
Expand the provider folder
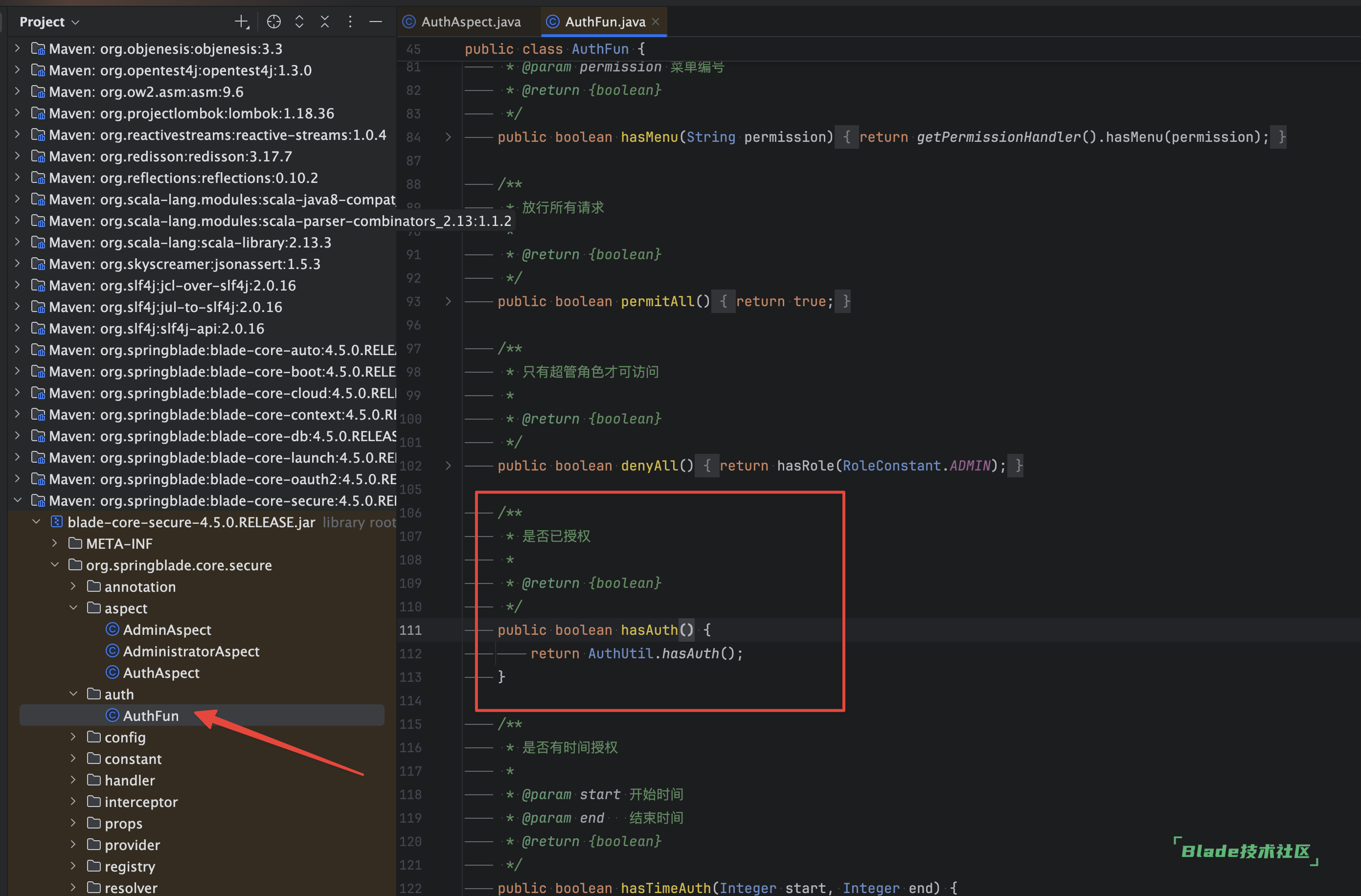[73, 845]
